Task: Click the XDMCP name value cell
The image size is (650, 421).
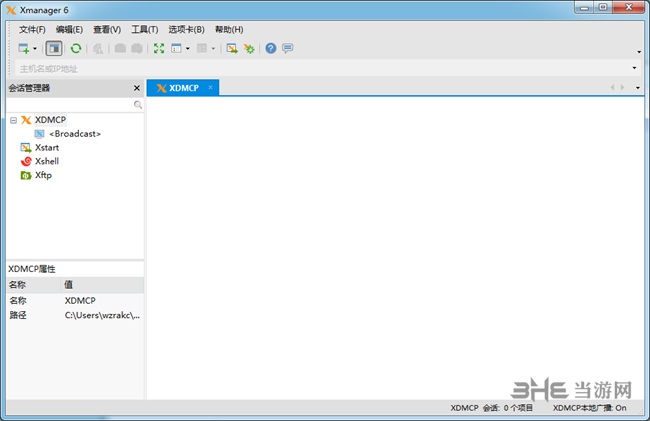Action: coord(80,300)
